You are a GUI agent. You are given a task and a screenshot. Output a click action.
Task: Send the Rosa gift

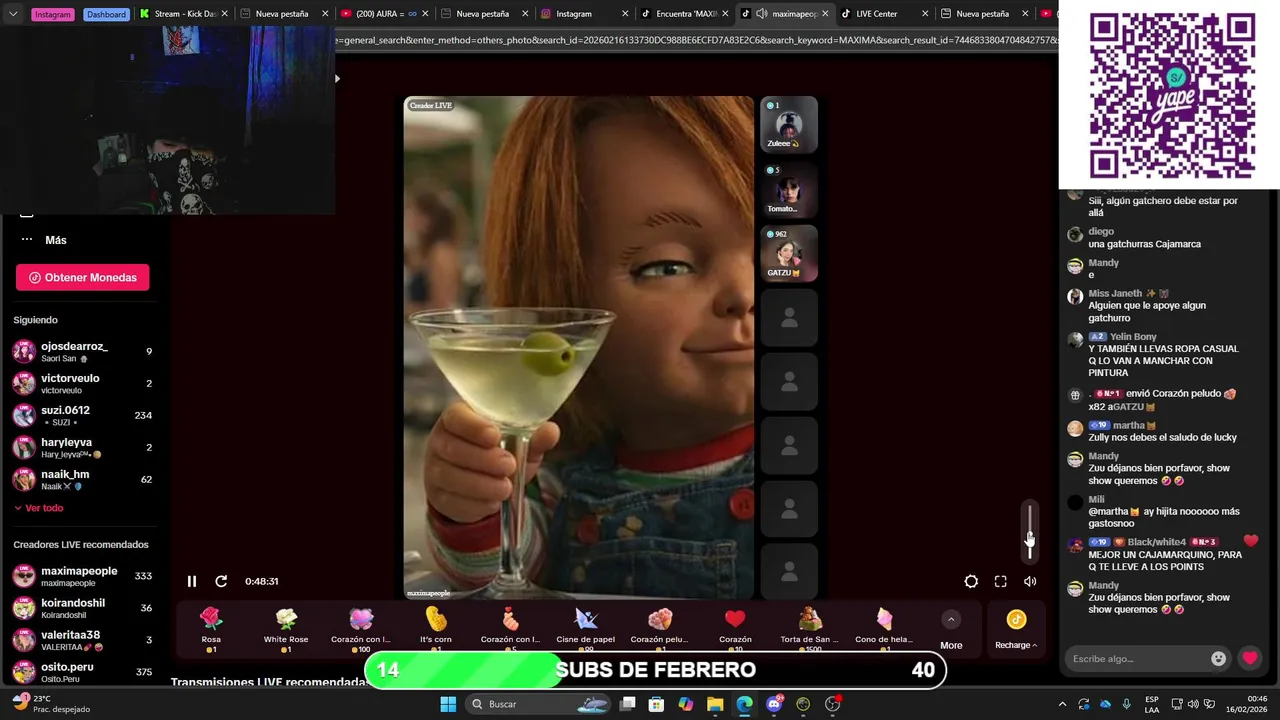click(x=211, y=628)
